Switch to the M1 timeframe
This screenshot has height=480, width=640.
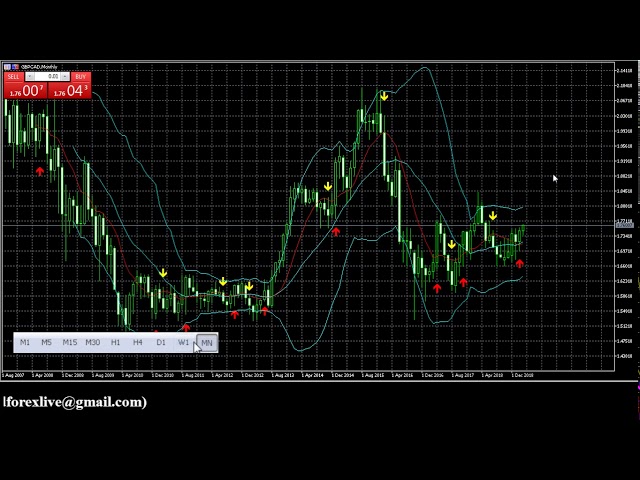click(25, 343)
